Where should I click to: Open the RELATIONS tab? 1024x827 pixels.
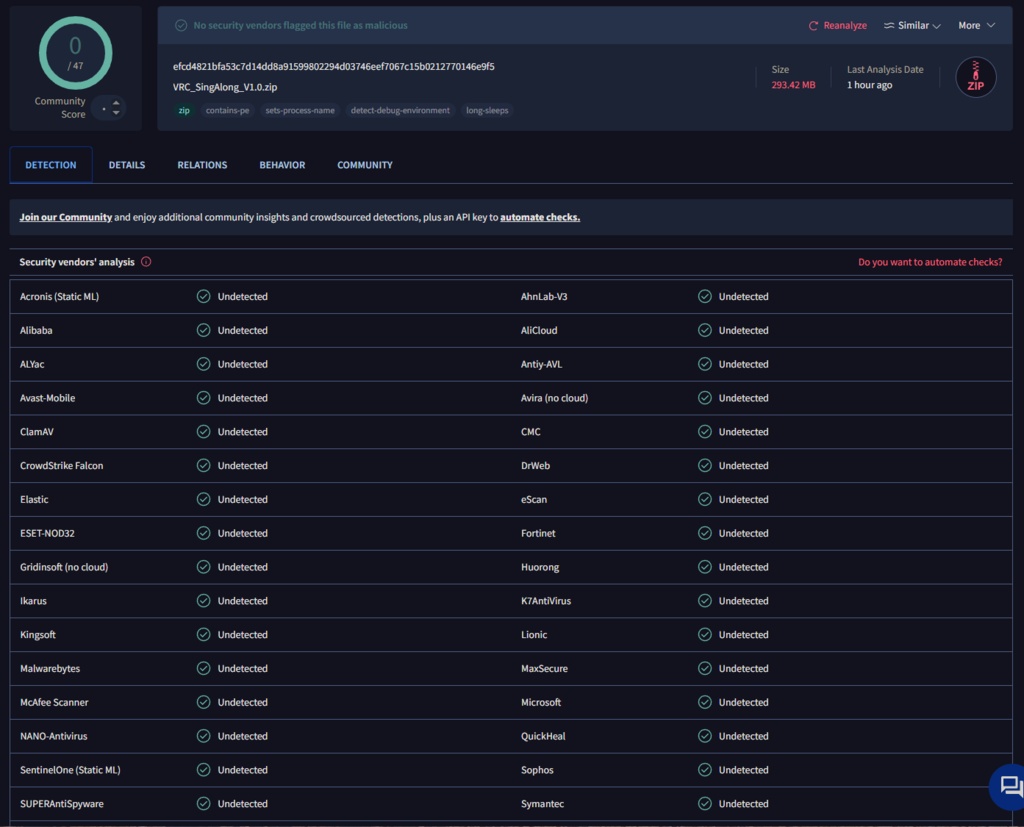pyautogui.click(x=202, y=165)
